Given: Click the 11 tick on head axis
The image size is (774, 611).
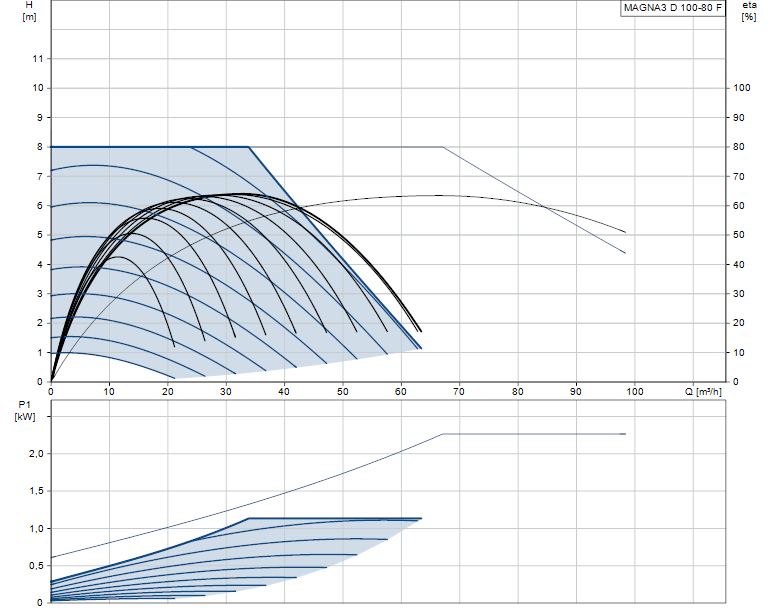Looking at the screenshot, I should pos(38,59).
